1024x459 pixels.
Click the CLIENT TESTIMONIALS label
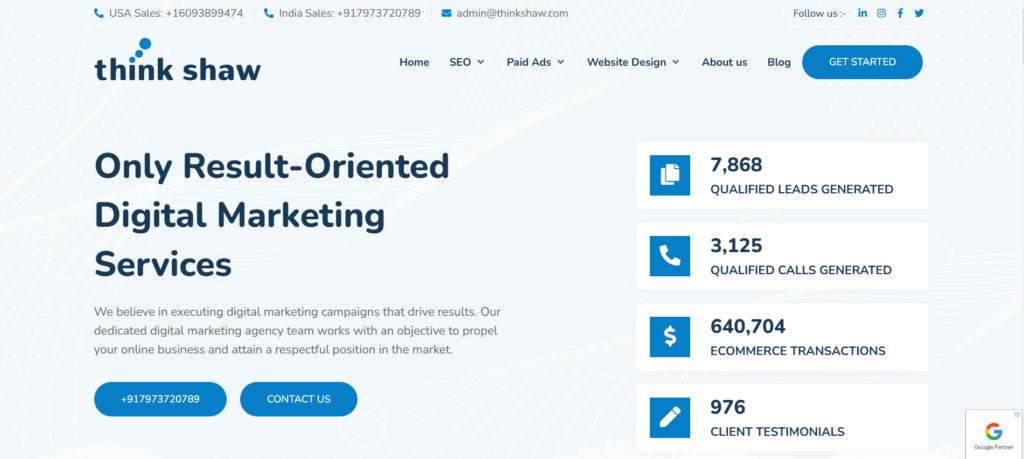777,432
